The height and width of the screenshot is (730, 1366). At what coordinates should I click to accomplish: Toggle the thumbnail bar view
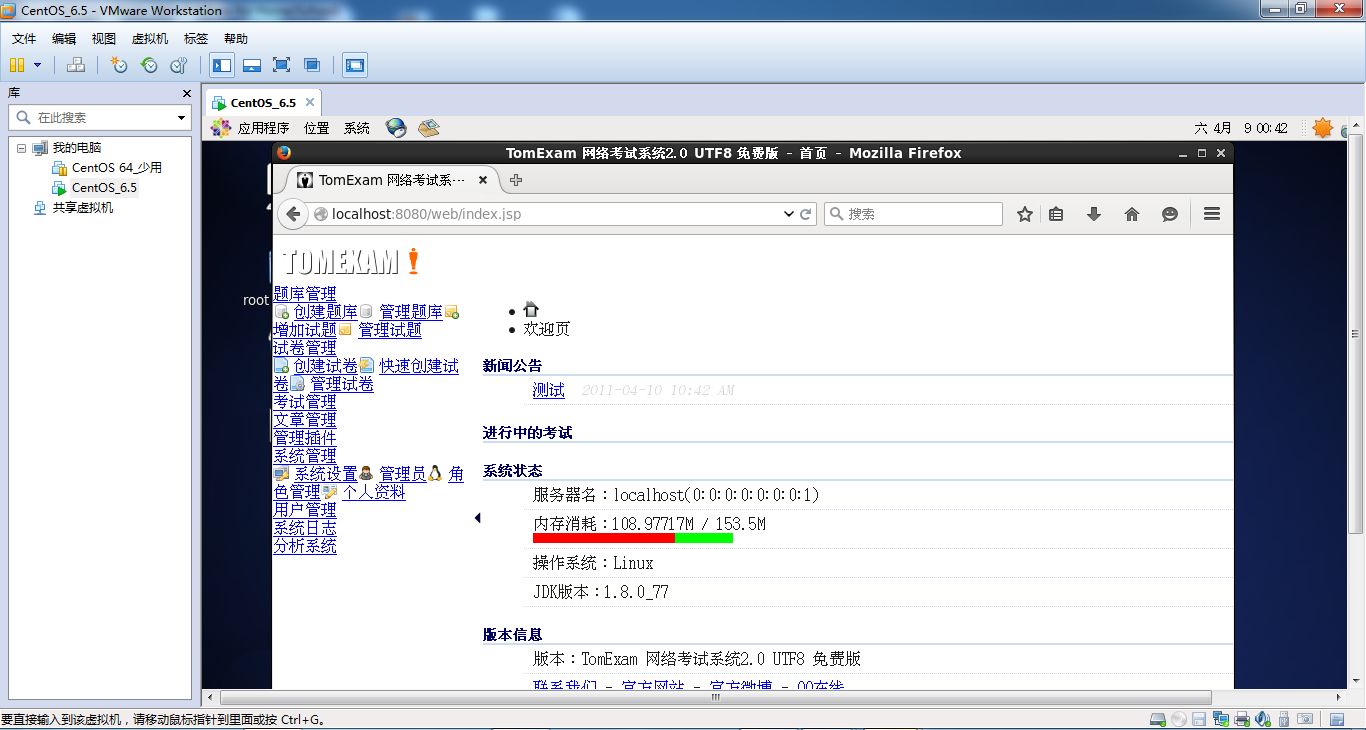[252, 65]
